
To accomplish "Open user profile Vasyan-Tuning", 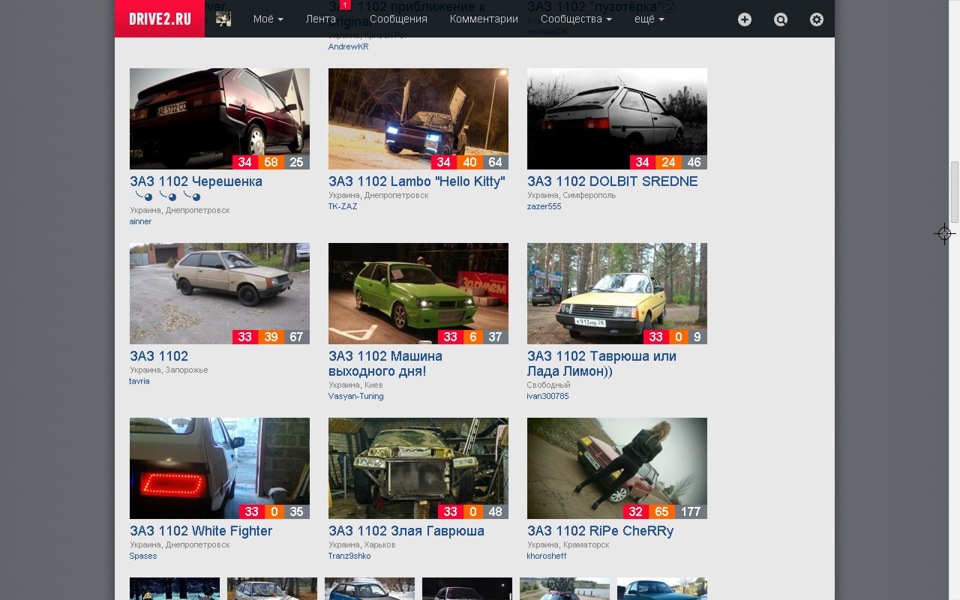I will pos(356,396).
